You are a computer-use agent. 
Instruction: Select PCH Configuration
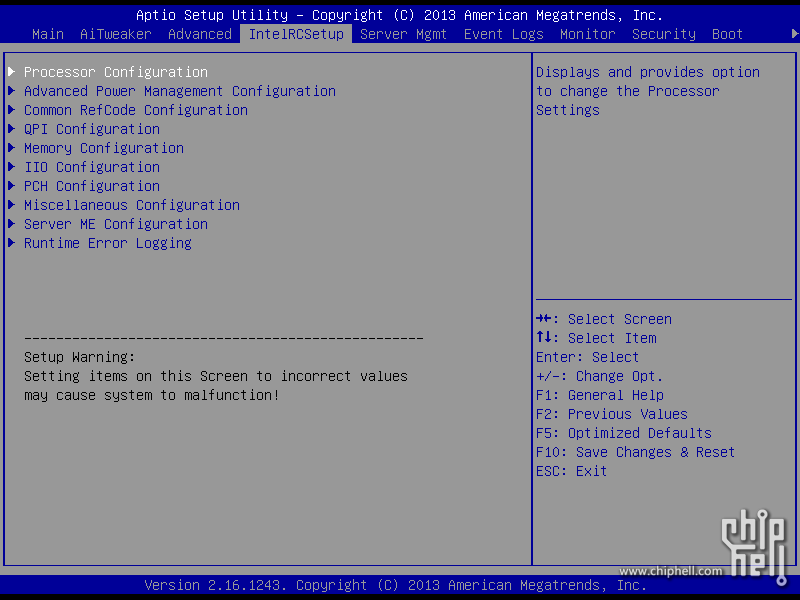(92, 186)
